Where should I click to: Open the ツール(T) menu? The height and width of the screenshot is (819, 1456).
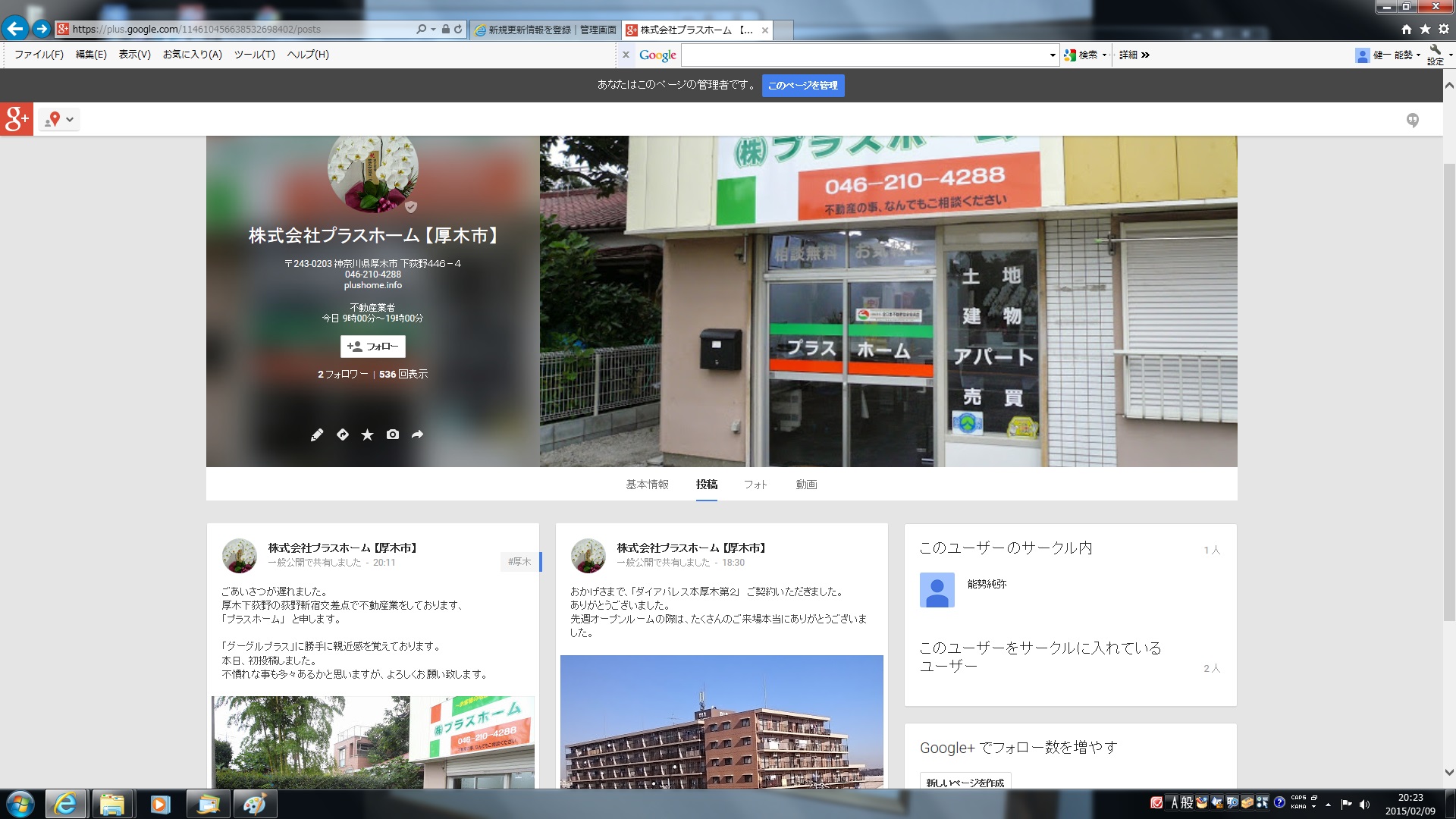[x=254, y=55]
